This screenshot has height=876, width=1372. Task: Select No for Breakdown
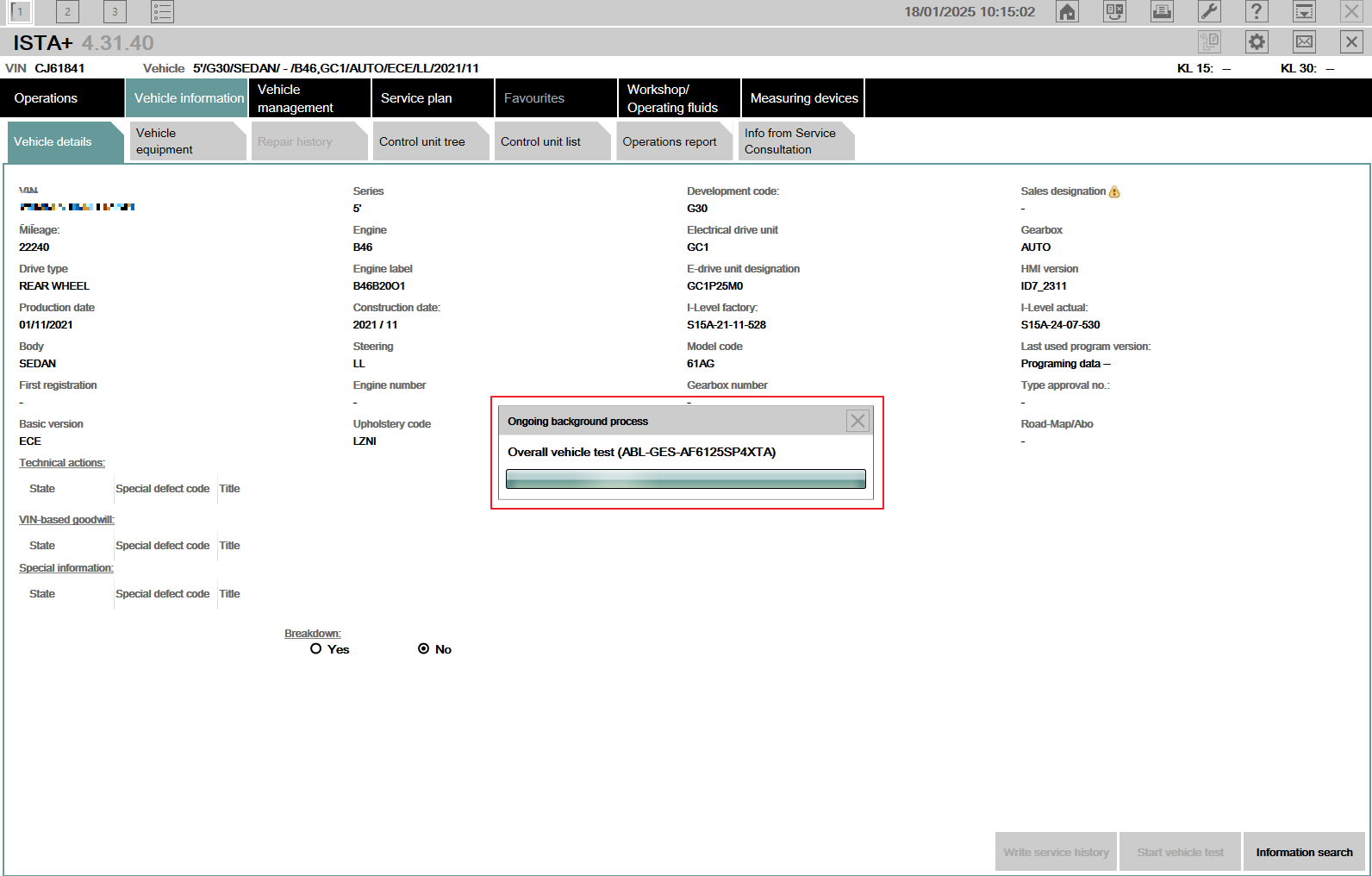click(423, 649)
